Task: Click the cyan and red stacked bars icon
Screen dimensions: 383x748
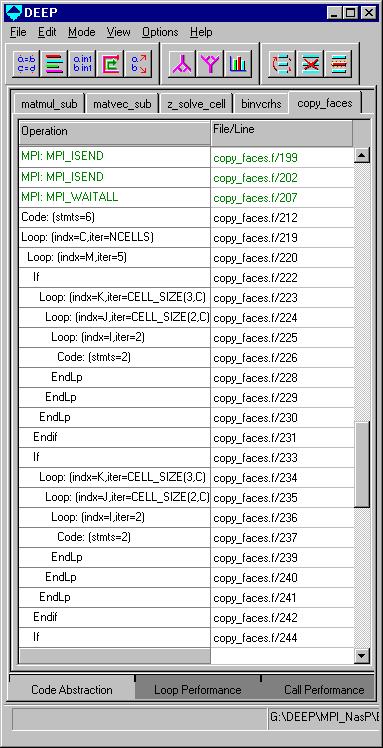Action: click(338, 63)
